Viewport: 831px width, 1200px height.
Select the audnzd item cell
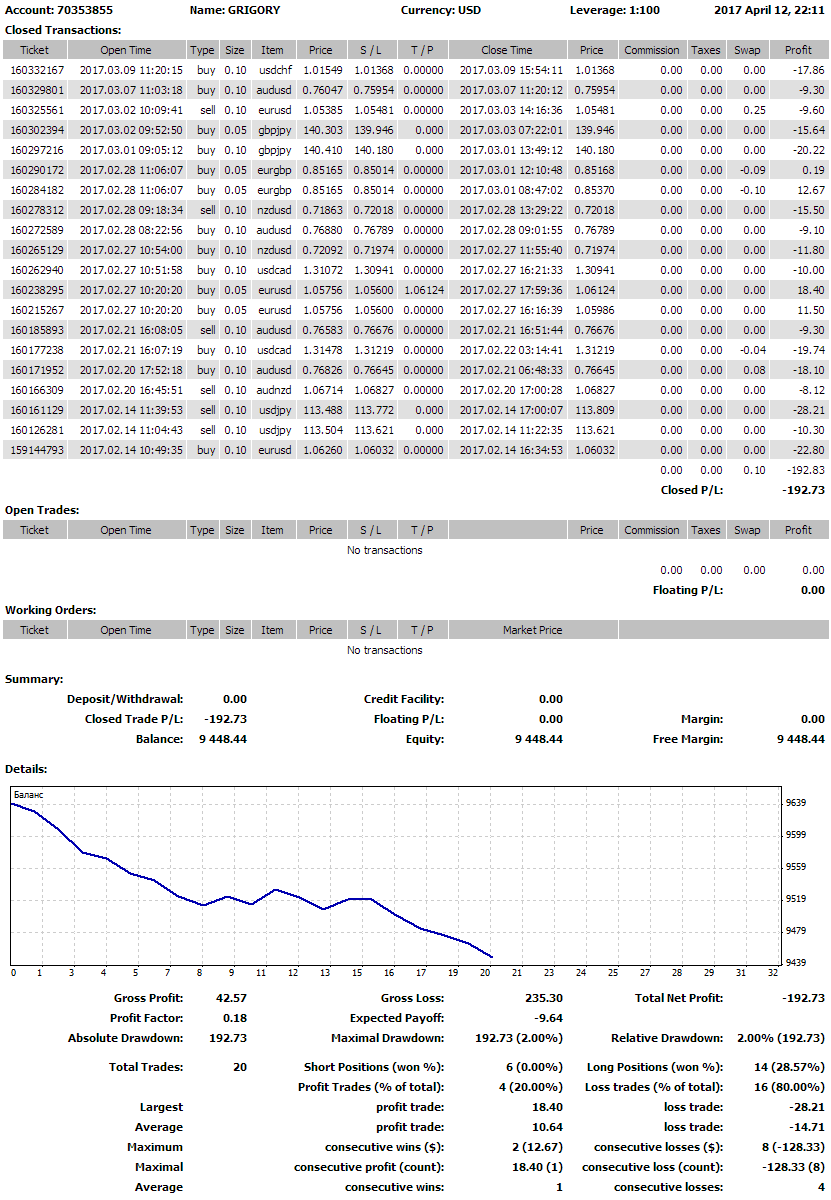pyautogui.click(x=272, y=390)
